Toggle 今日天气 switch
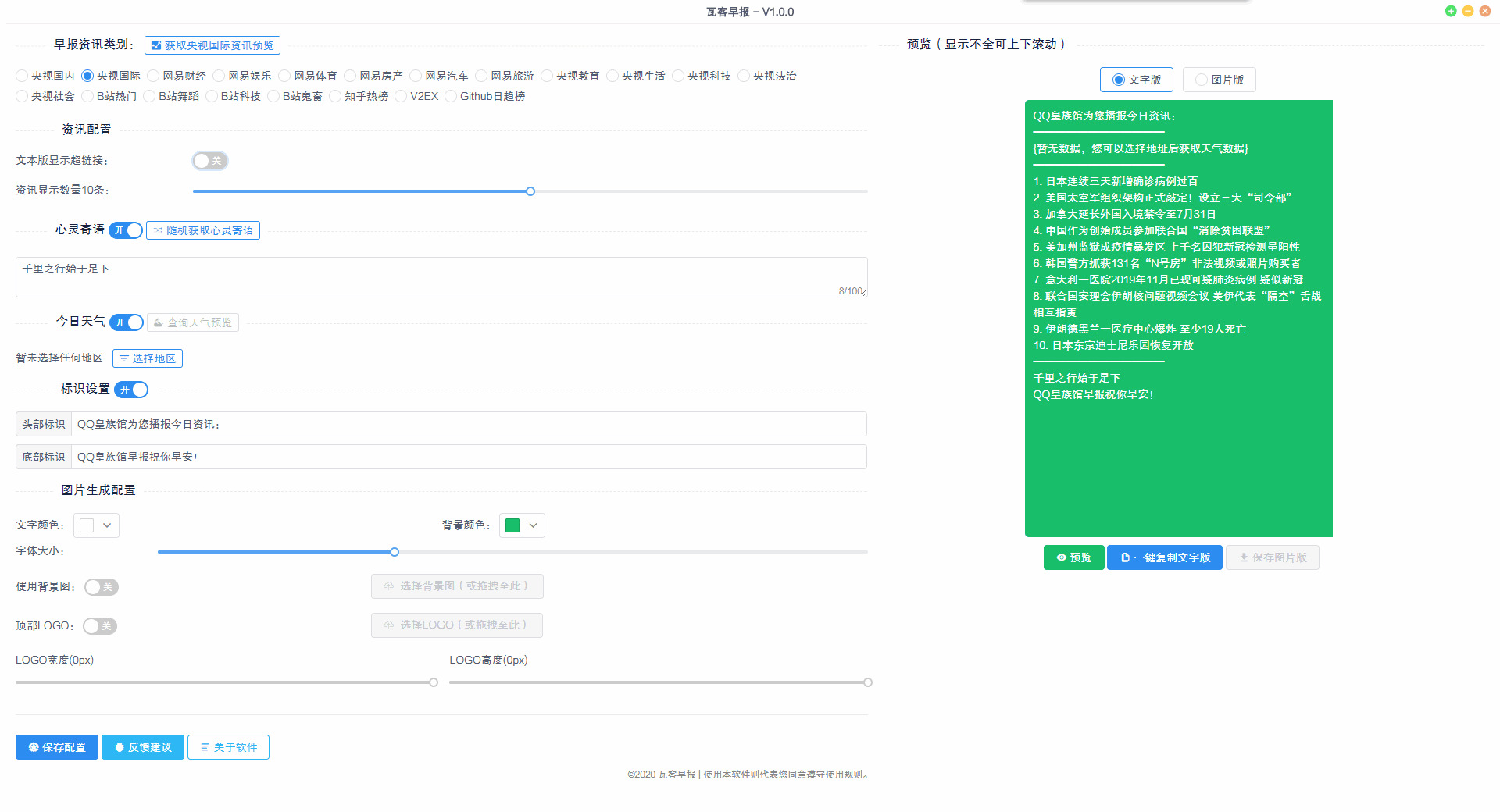Image resolution: width=1500 pixels, height=812 pixels. pyautogui.click(x=127, y=322)
